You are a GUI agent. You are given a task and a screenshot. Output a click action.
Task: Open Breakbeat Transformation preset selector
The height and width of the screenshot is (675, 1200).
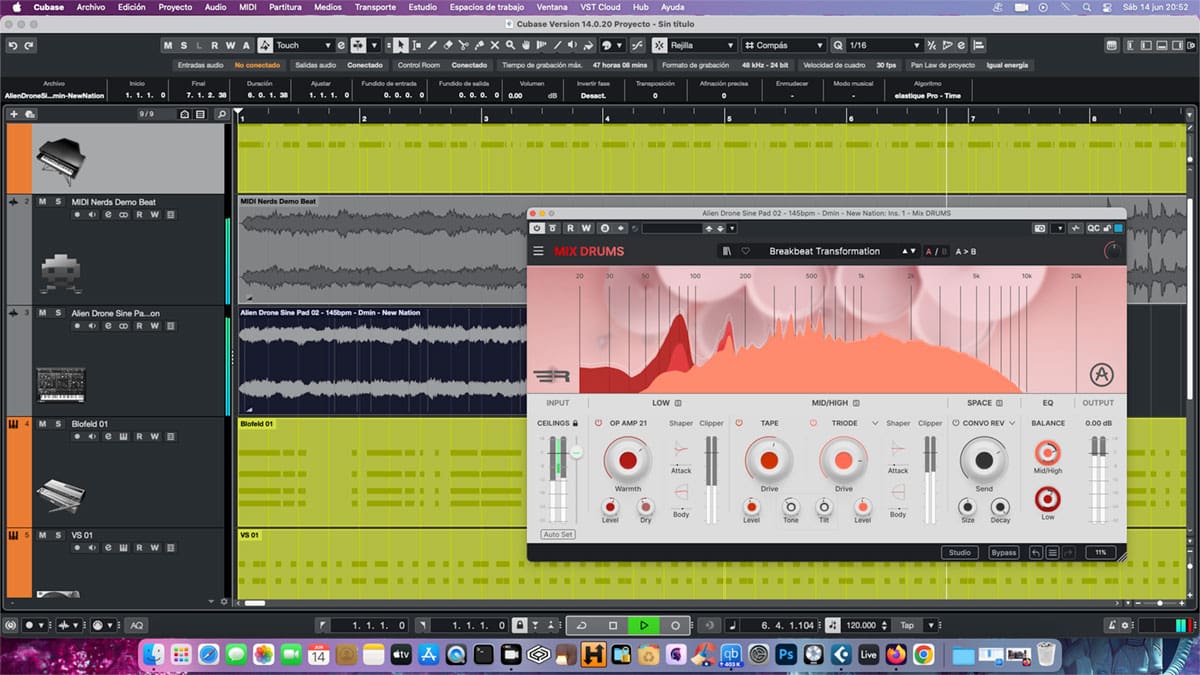point(825,251)
